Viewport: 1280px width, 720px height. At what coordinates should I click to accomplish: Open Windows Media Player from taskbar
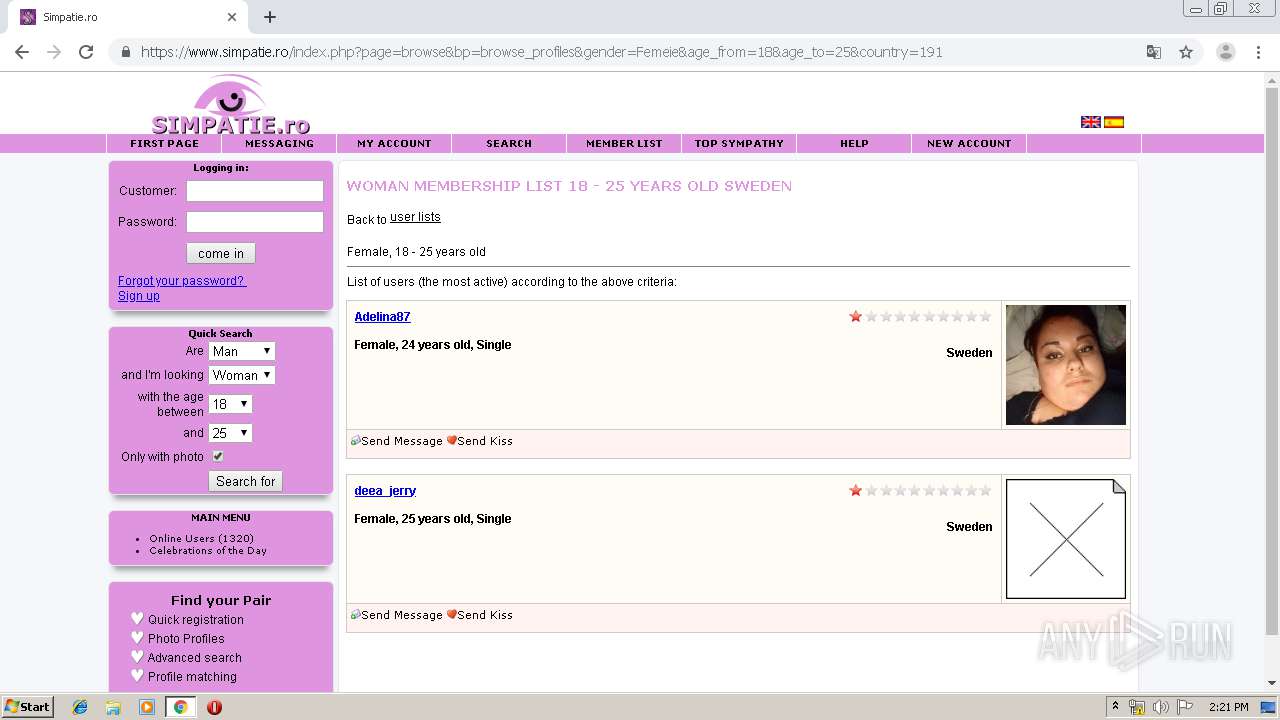click(x=147, y=707)
